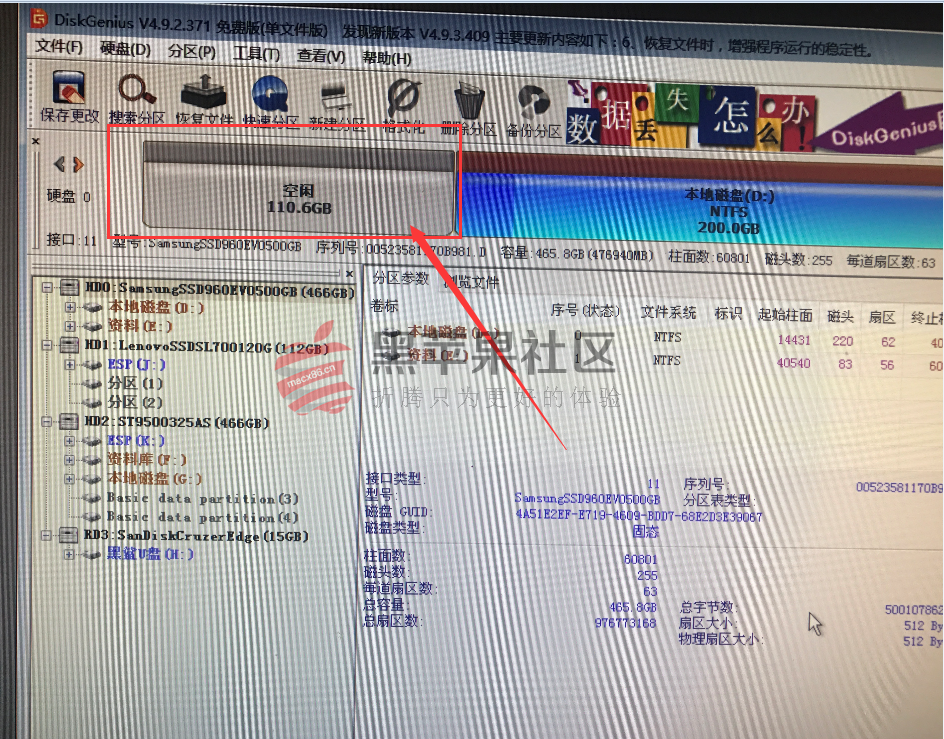Screen dimensions: 944x739
Task: Click the 扇区 column header
Action: 882,317
